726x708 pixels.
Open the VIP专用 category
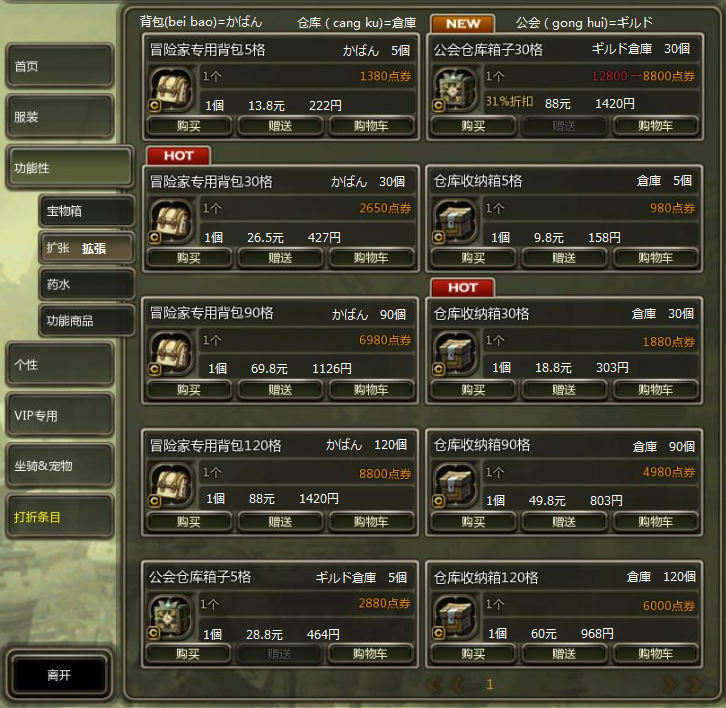point(59,415)
